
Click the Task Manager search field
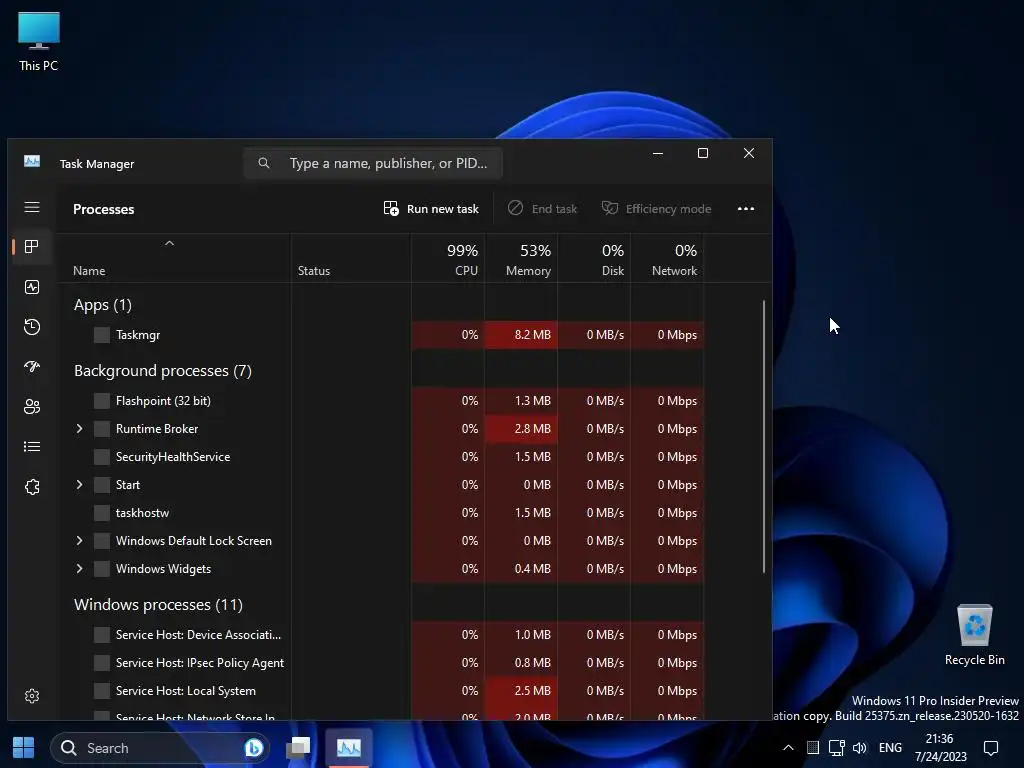coord(373,163)
